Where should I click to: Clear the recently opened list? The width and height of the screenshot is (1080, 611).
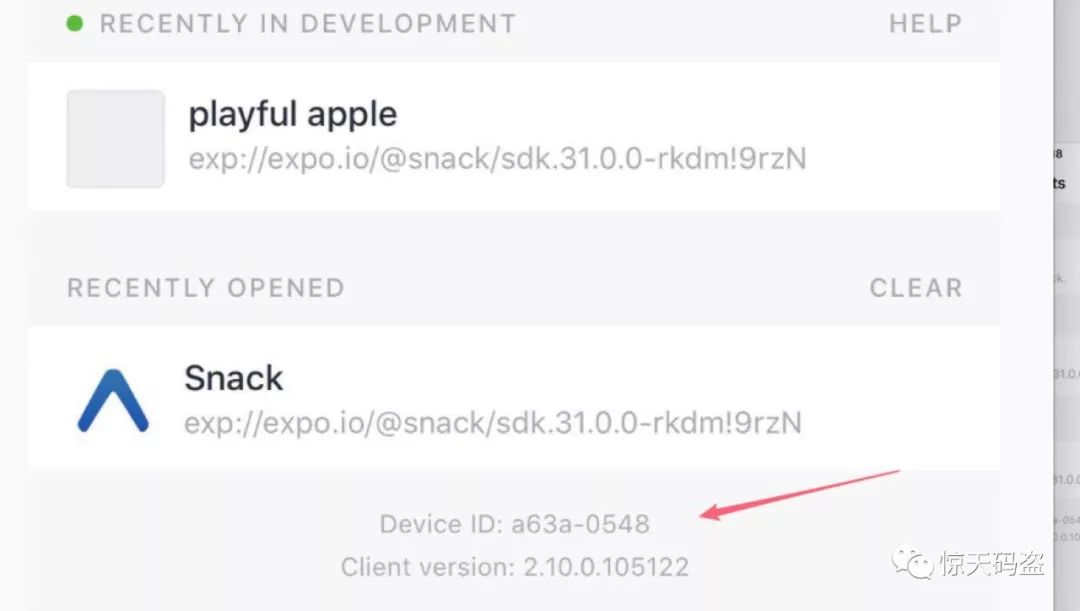[x=915, y=288]
